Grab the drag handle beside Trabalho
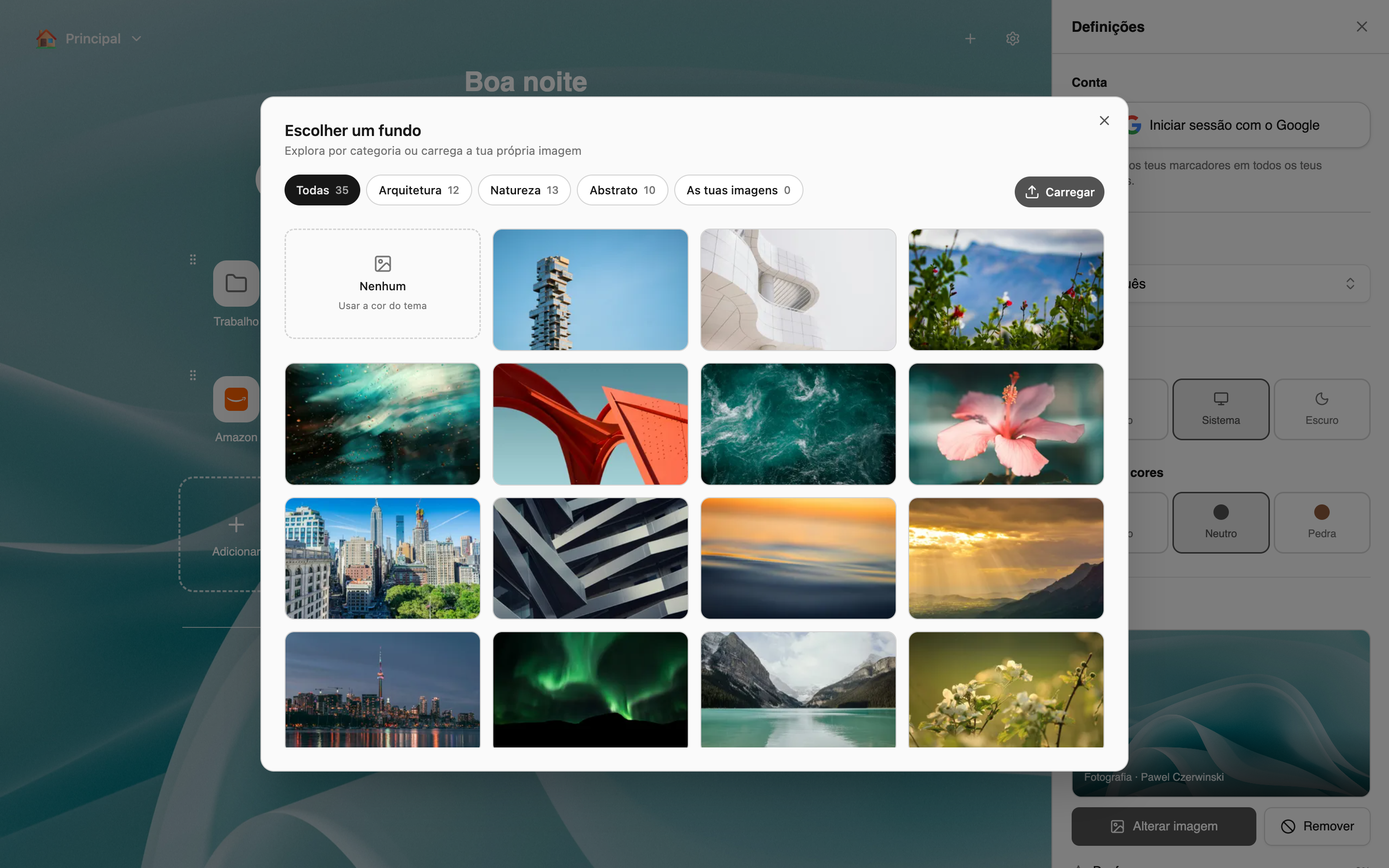This screenshot has width=1389, height=868. pyautogui.click(x=193, y=259)
